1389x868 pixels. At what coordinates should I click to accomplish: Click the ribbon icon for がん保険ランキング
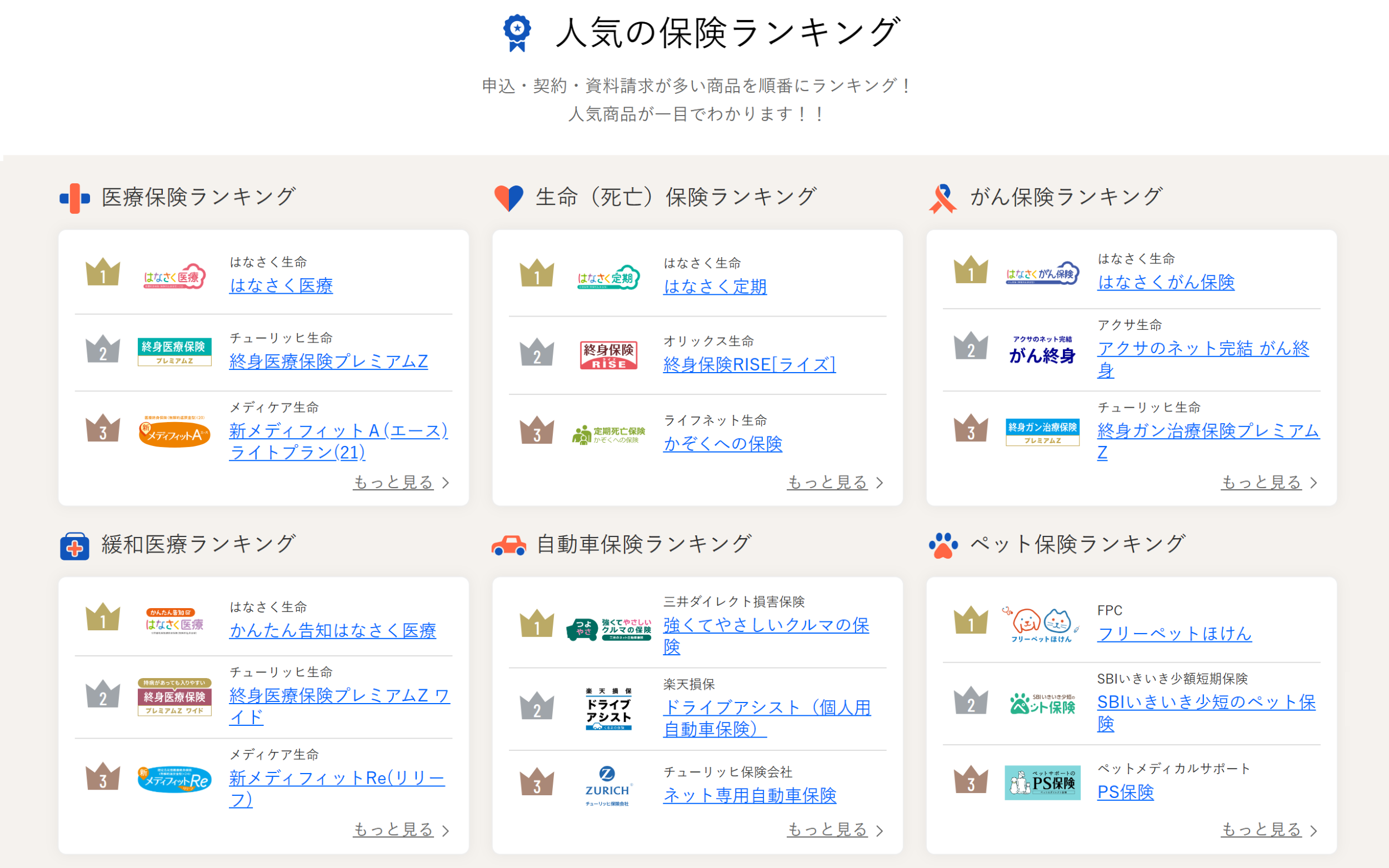[x=942, y=198]
